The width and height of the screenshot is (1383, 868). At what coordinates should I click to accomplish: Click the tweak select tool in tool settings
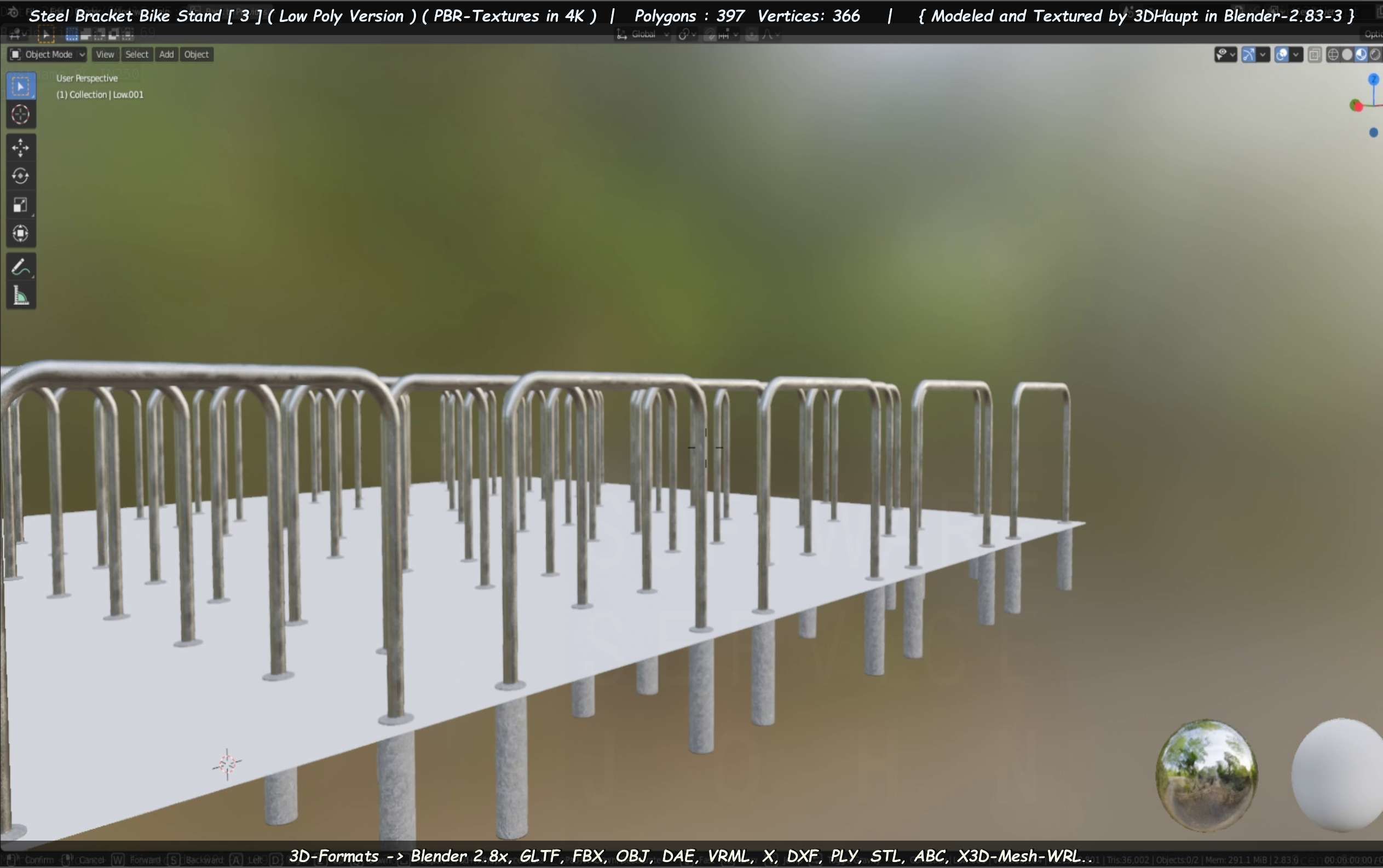click(46, 34)
